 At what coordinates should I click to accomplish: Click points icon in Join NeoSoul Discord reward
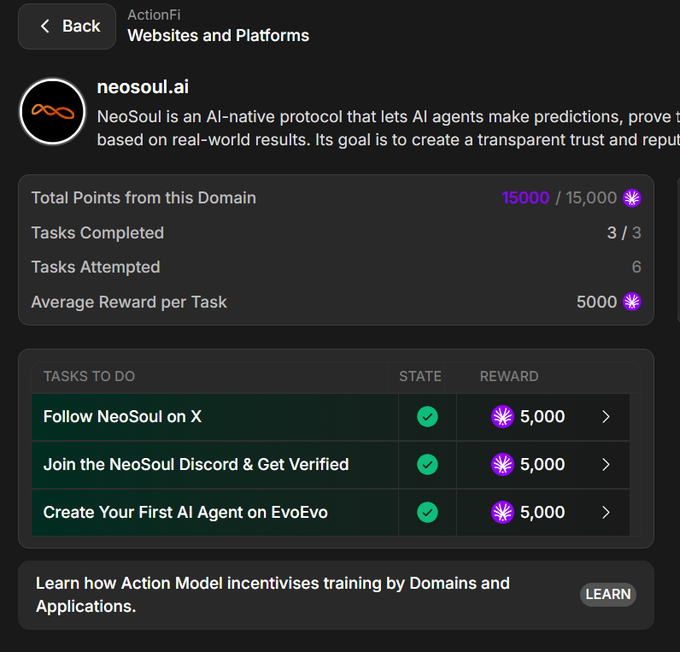point(503,465)
